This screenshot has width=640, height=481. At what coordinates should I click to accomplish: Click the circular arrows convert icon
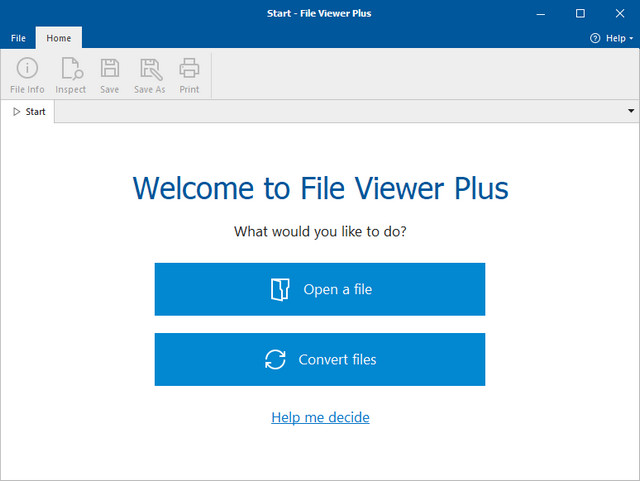pyautogui.click(x=275, y=360)
